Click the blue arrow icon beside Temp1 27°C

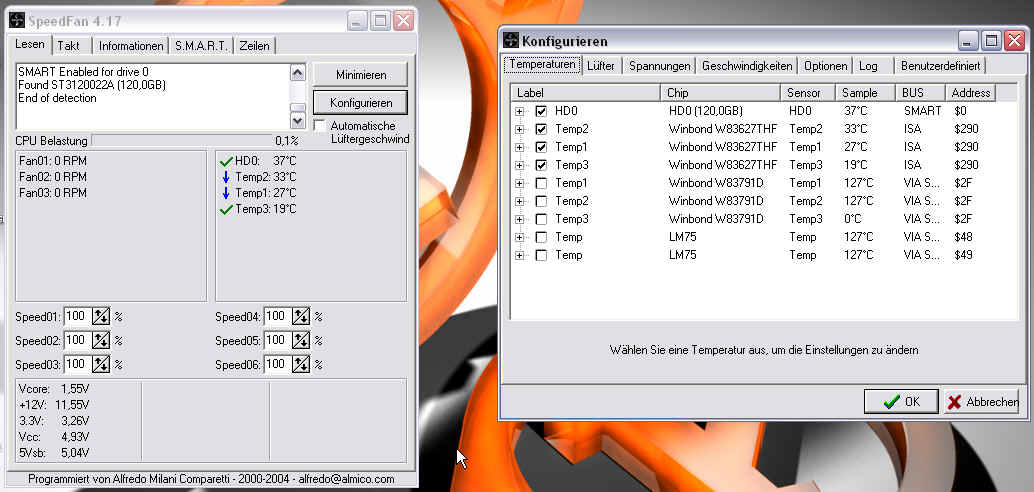(x=226, y=193)
